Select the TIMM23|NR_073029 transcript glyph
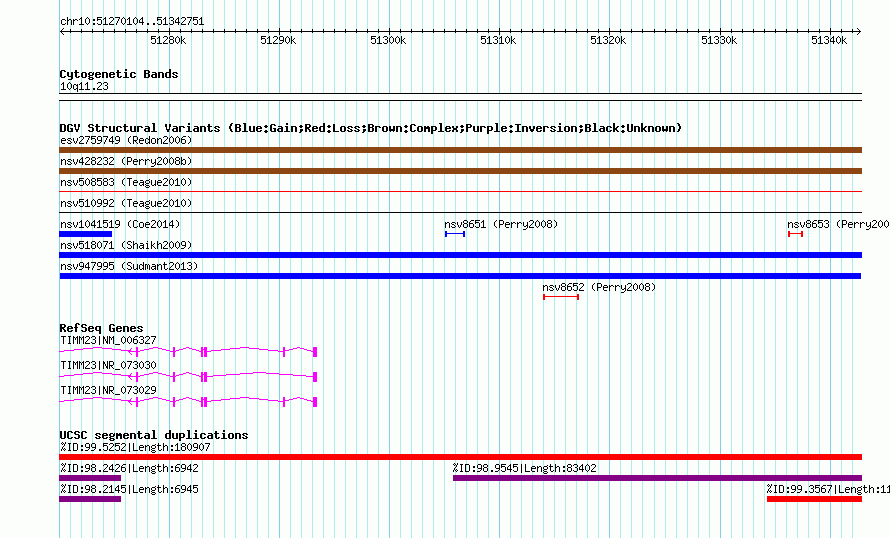Image resolution: width=890 pixels, height=538 pixels. [188, 402]
